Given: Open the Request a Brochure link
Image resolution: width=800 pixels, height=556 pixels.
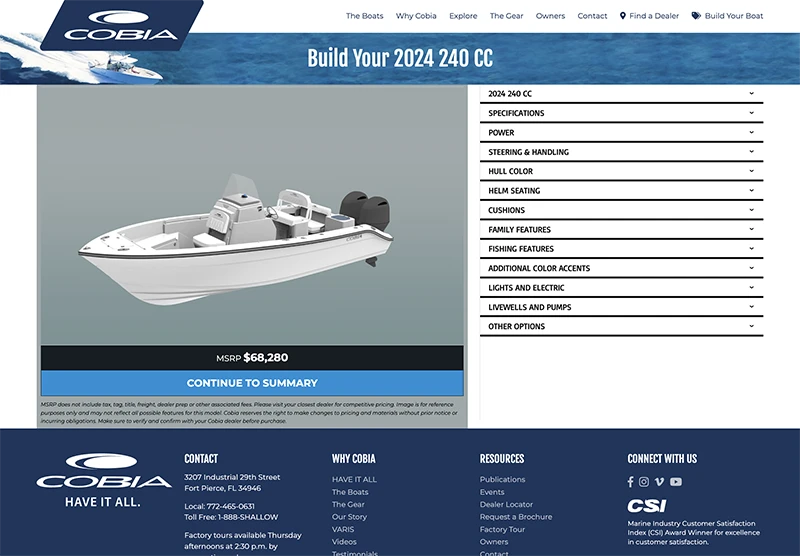Looking at the screenshot, I should 516,517.
